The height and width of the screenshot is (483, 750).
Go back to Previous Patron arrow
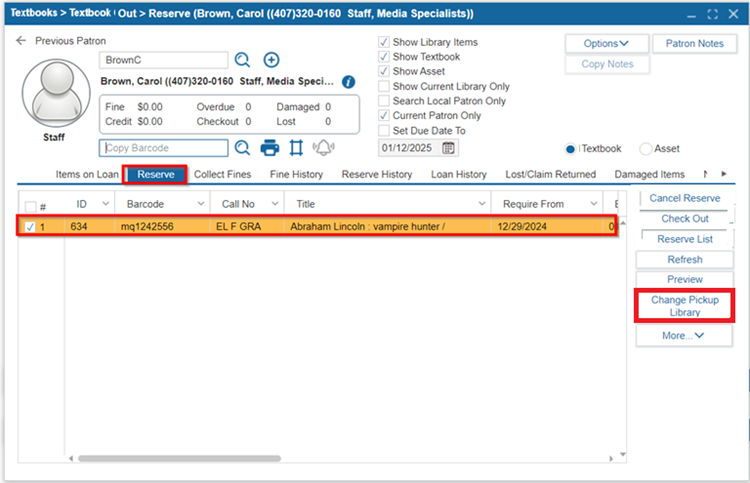click(21, 41)
